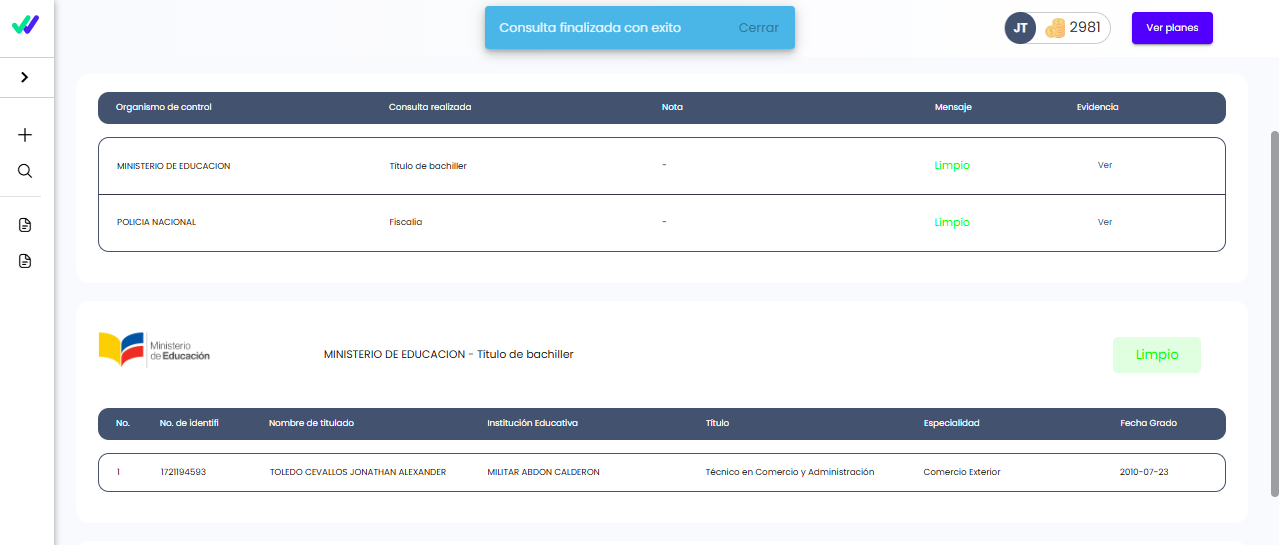Click the Nombre de titulado column header
Screen dimensions: 1279x545
pyautogui.click(x=311, y=423)
